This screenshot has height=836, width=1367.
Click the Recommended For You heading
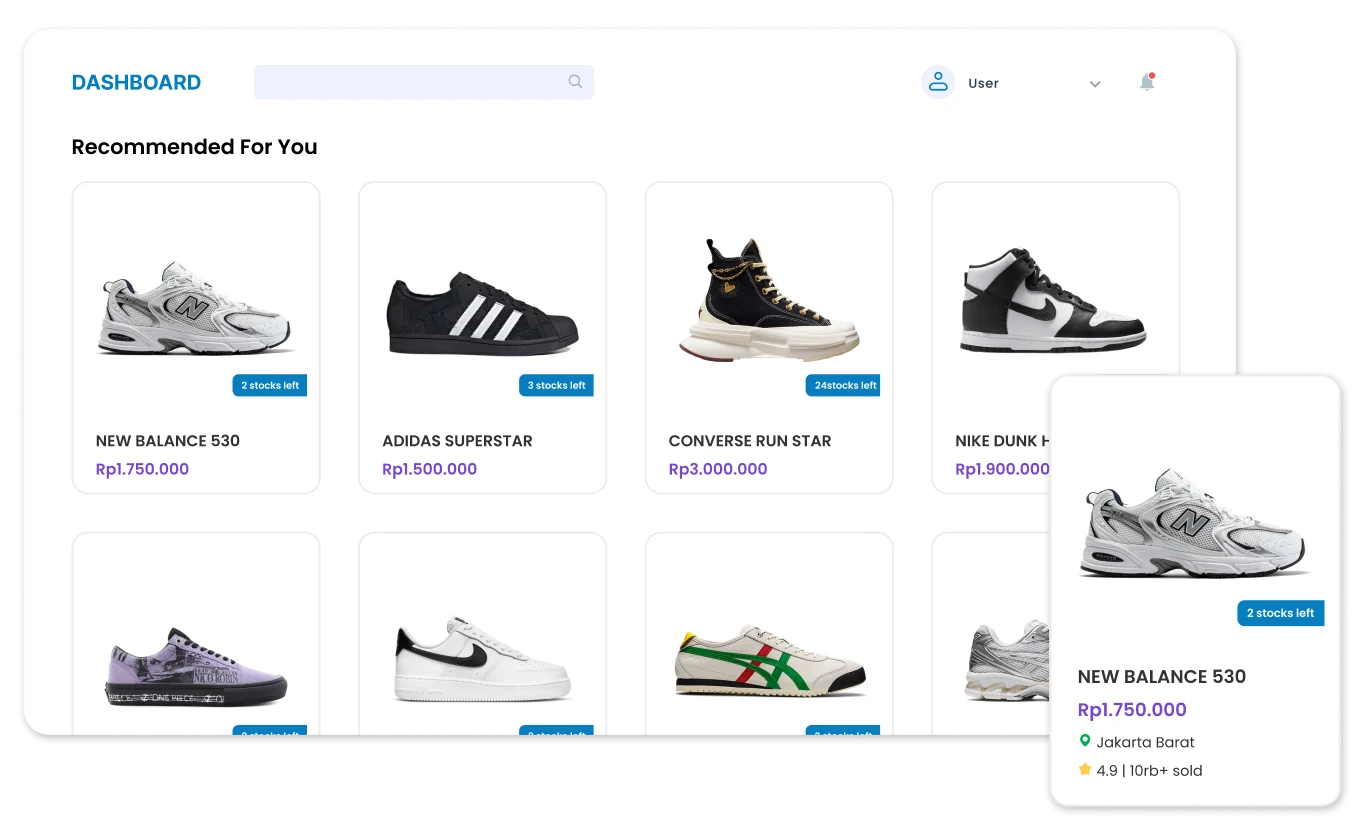tap(194, 147)
